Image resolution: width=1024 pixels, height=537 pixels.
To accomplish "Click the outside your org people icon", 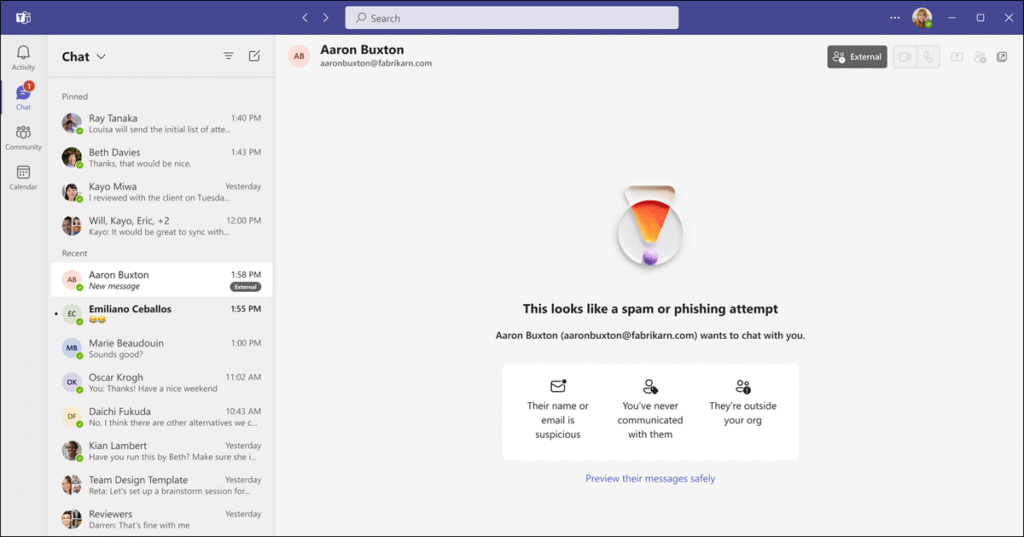I will tap(743, 386).
